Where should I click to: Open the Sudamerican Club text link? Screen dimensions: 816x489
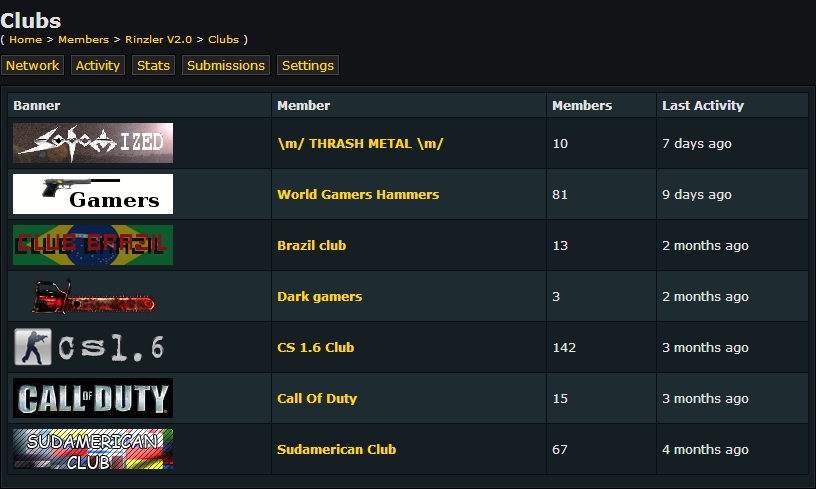tap(336, 449)
